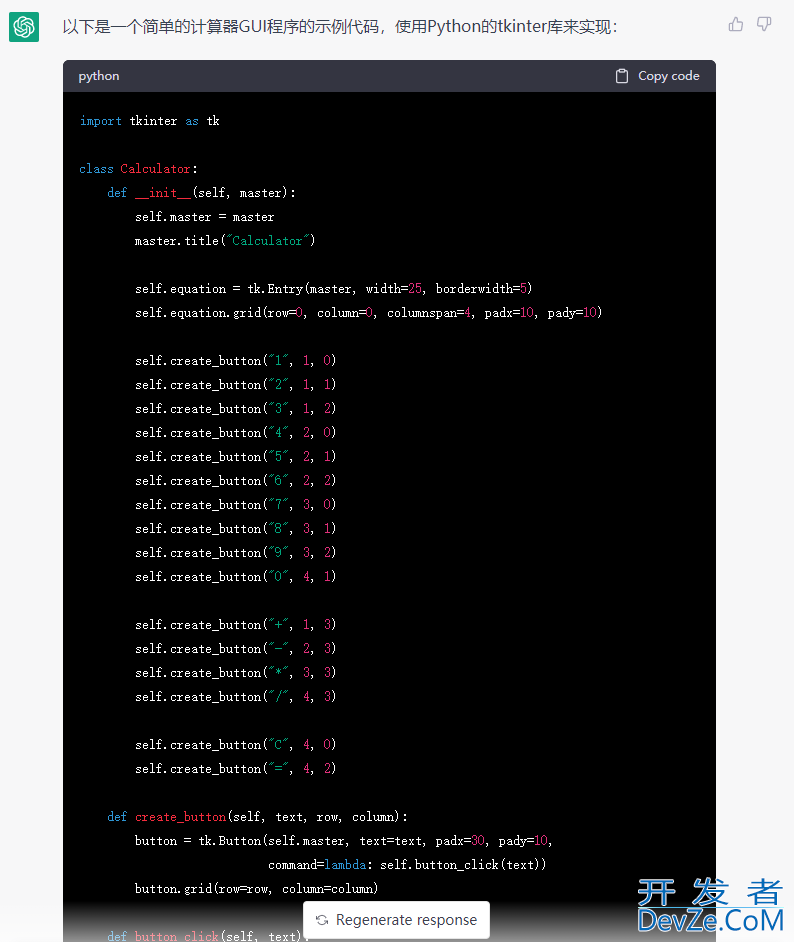Image resolution: width=794 pixels, height=942 pixels.
Task: Click the create_button("+", 1, 3) line
Action: [x=235, y=625]
